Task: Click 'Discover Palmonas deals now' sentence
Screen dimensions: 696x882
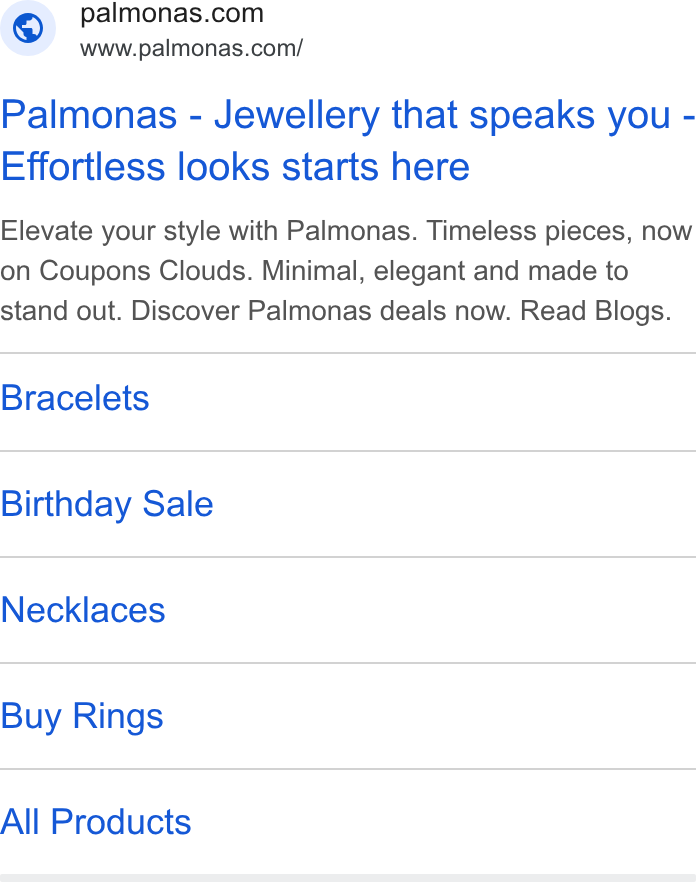Action: pyautogui.click(x=321, y=311)
